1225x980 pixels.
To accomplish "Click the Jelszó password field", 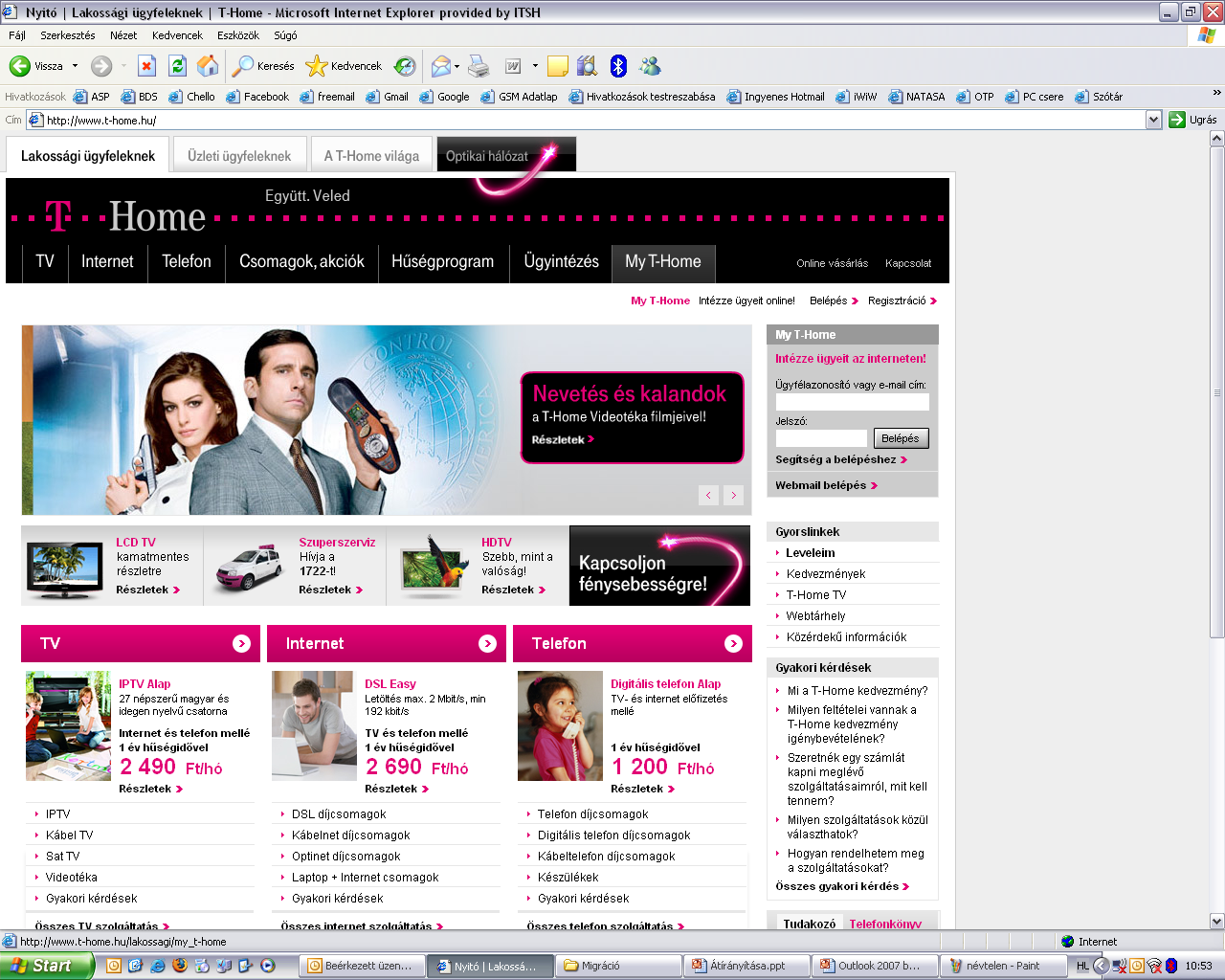I will tap(821, 438).
